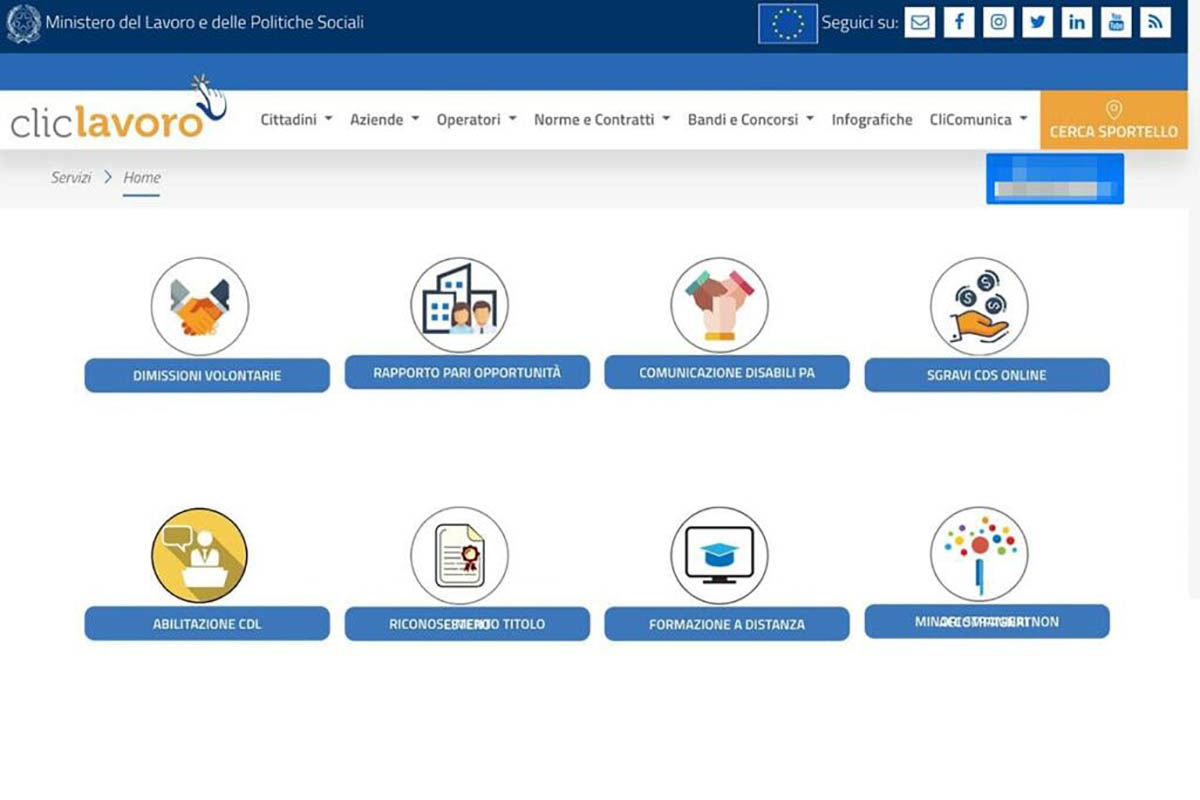Open the Facebook social icon
Screen dimensions: 1200x800
pos(959,22)
